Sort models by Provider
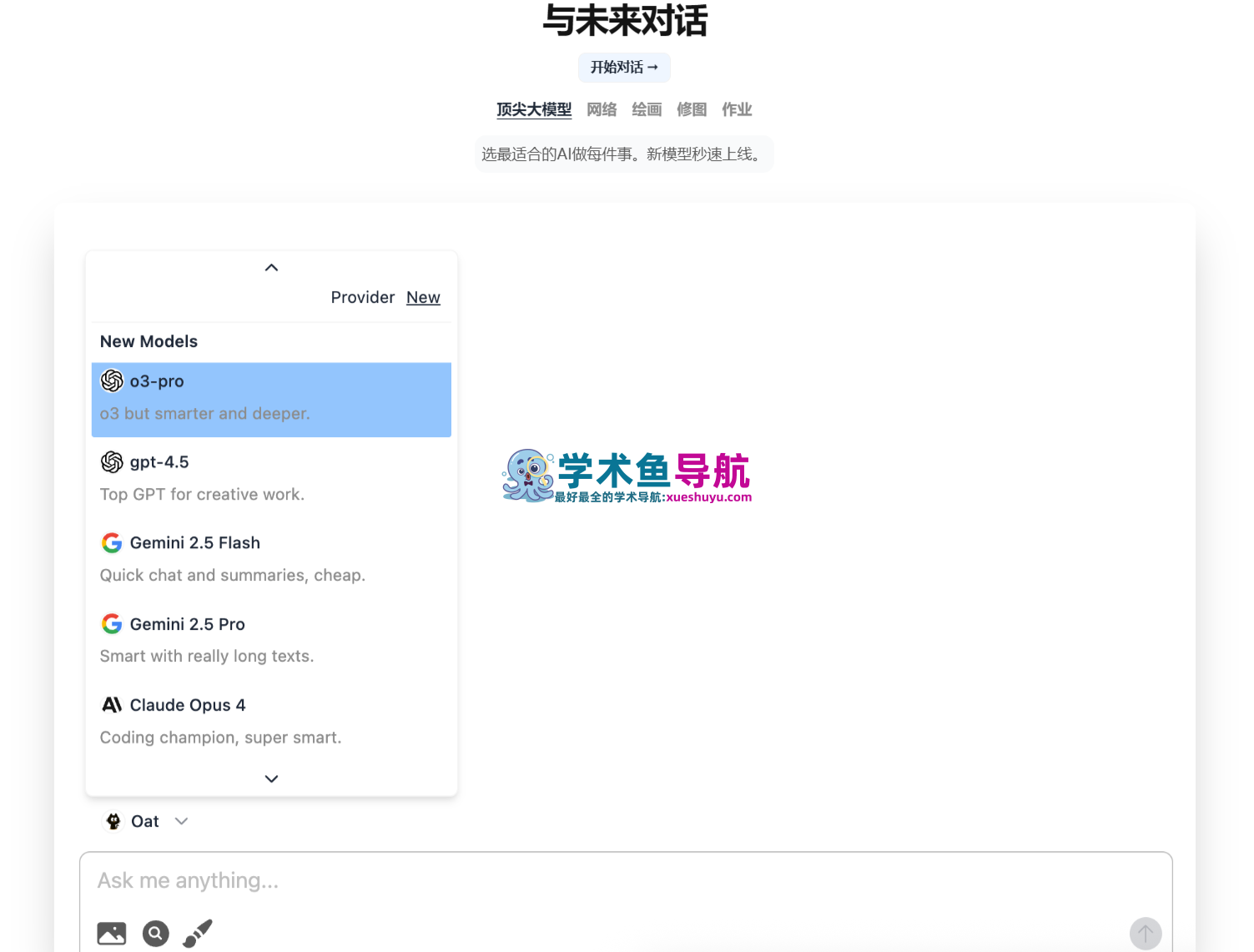 coord(362,298)
